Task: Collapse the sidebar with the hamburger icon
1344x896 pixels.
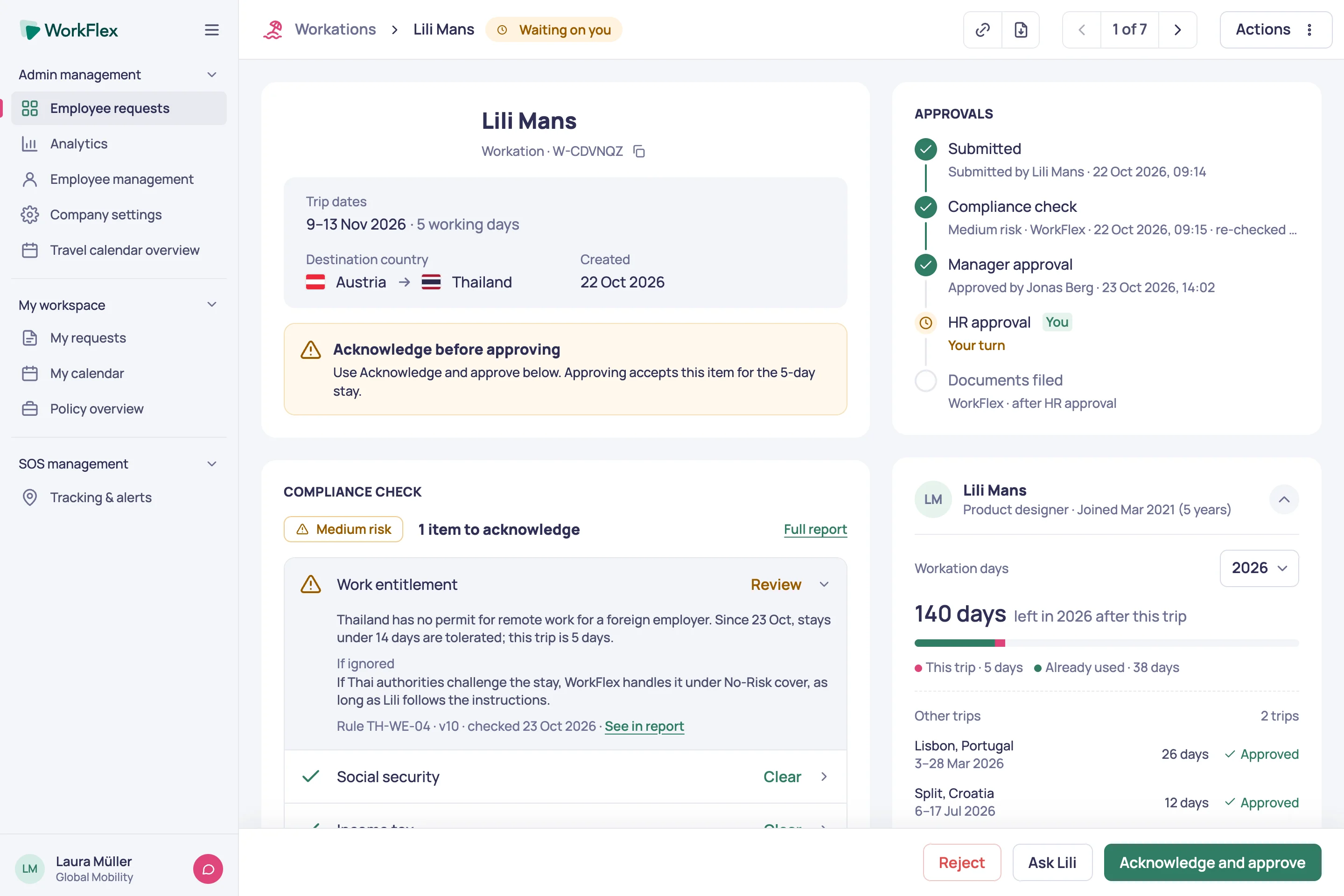Action: [x=212, y=30]
